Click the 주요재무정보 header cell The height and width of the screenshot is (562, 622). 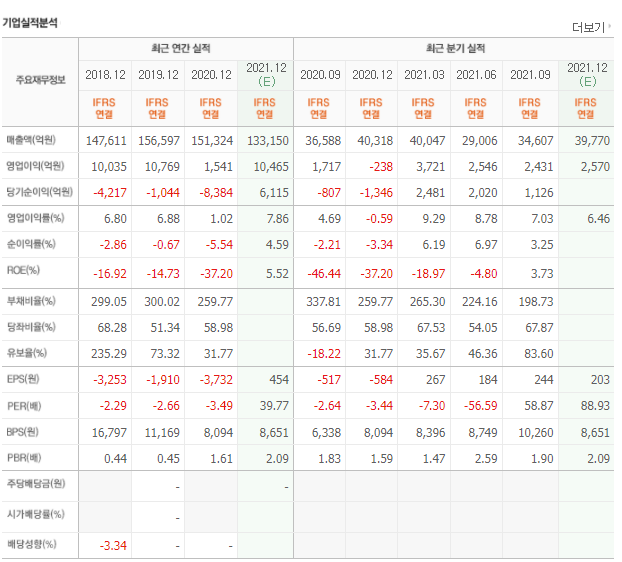pyautogui.click(x=40, y=80)
